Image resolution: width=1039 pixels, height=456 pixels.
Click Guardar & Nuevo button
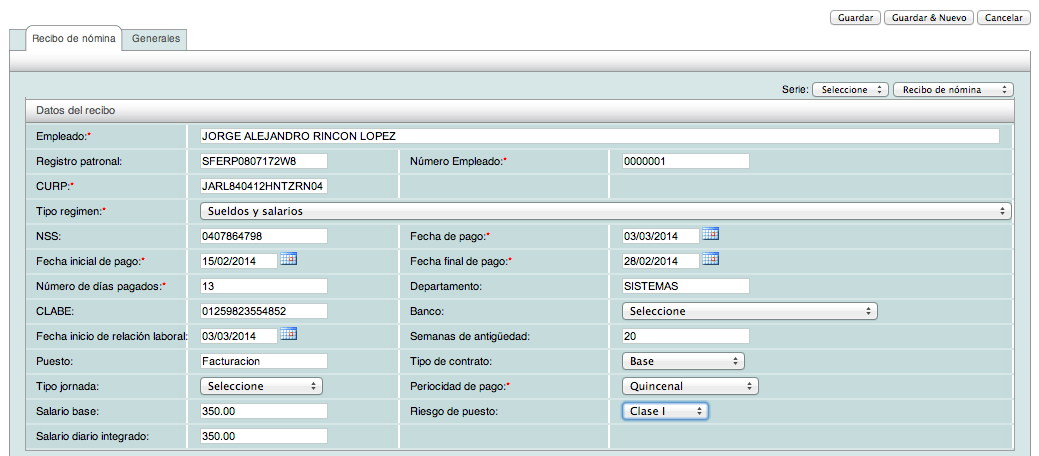(928, 18)
